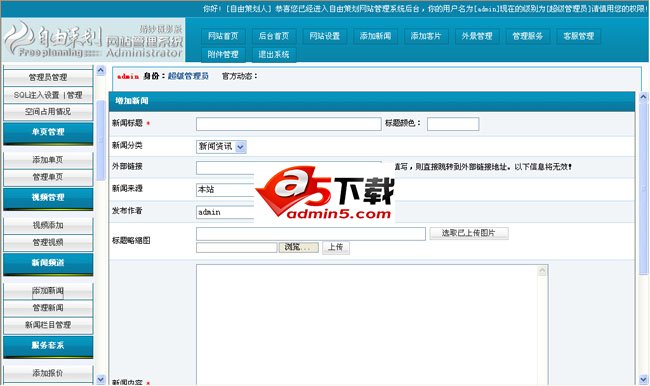Open 新闻栏目管理 in the sidebar
Viewport: 650px width, 386px height.
[x=48, y=325]
